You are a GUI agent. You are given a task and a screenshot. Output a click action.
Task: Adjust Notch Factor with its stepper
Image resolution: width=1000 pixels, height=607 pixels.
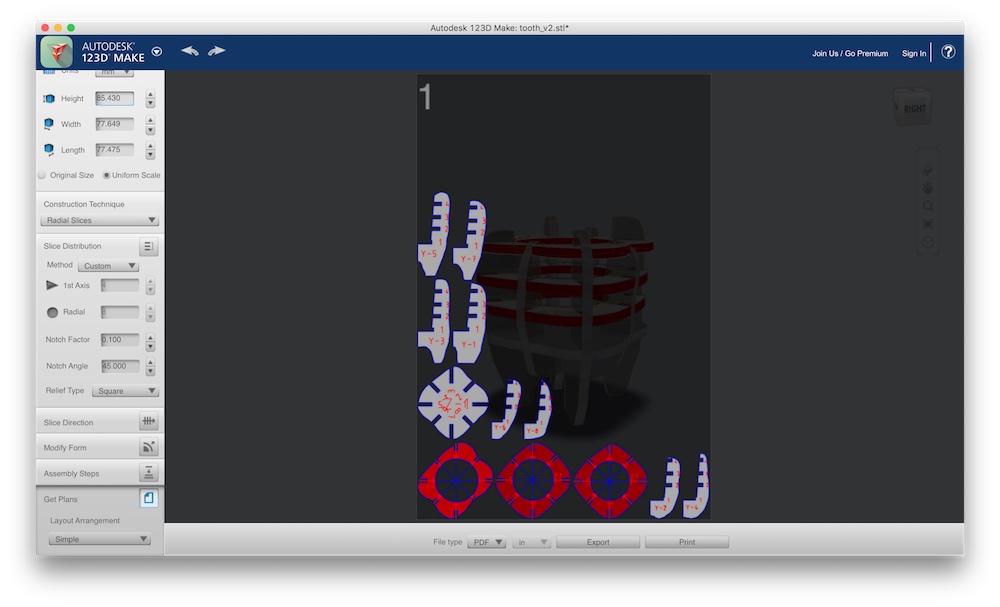(151, 342)
